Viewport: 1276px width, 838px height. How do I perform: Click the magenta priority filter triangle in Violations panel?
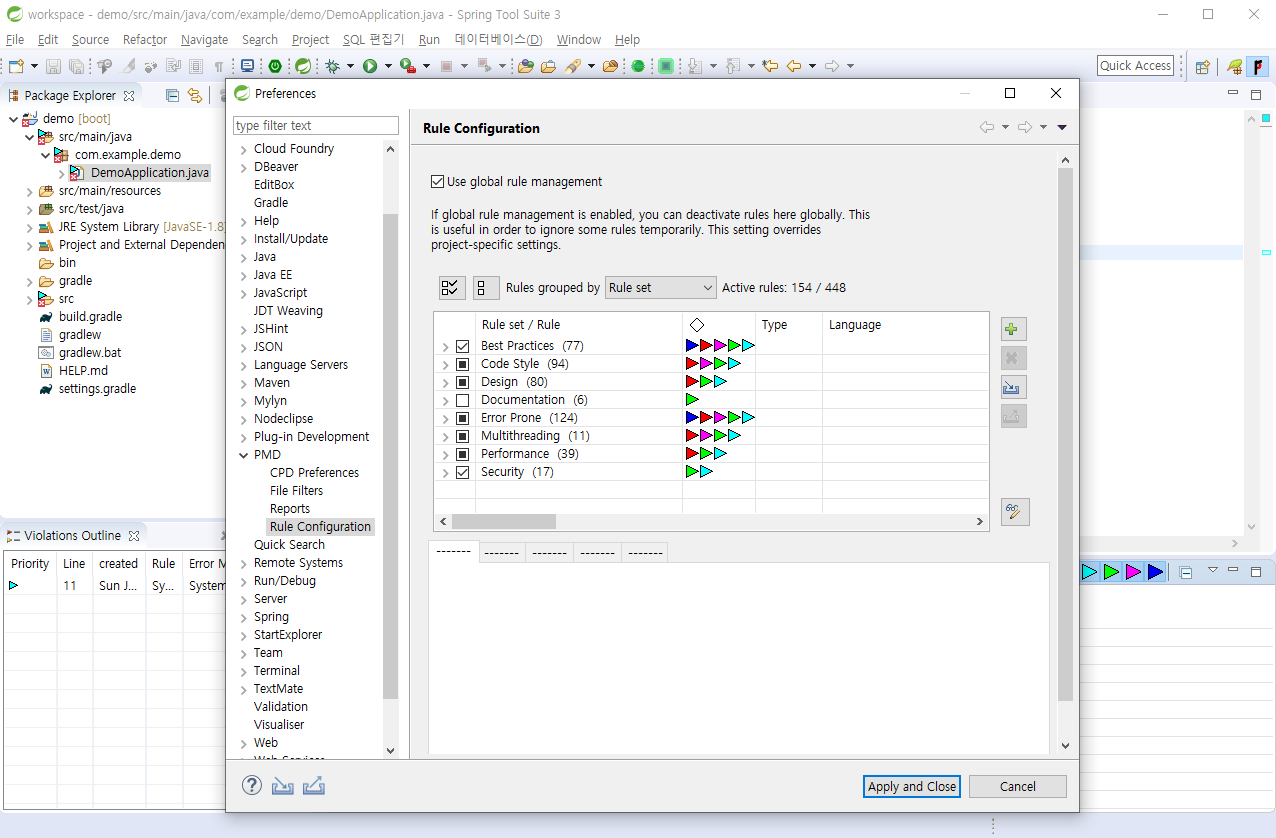point(1133,572)
